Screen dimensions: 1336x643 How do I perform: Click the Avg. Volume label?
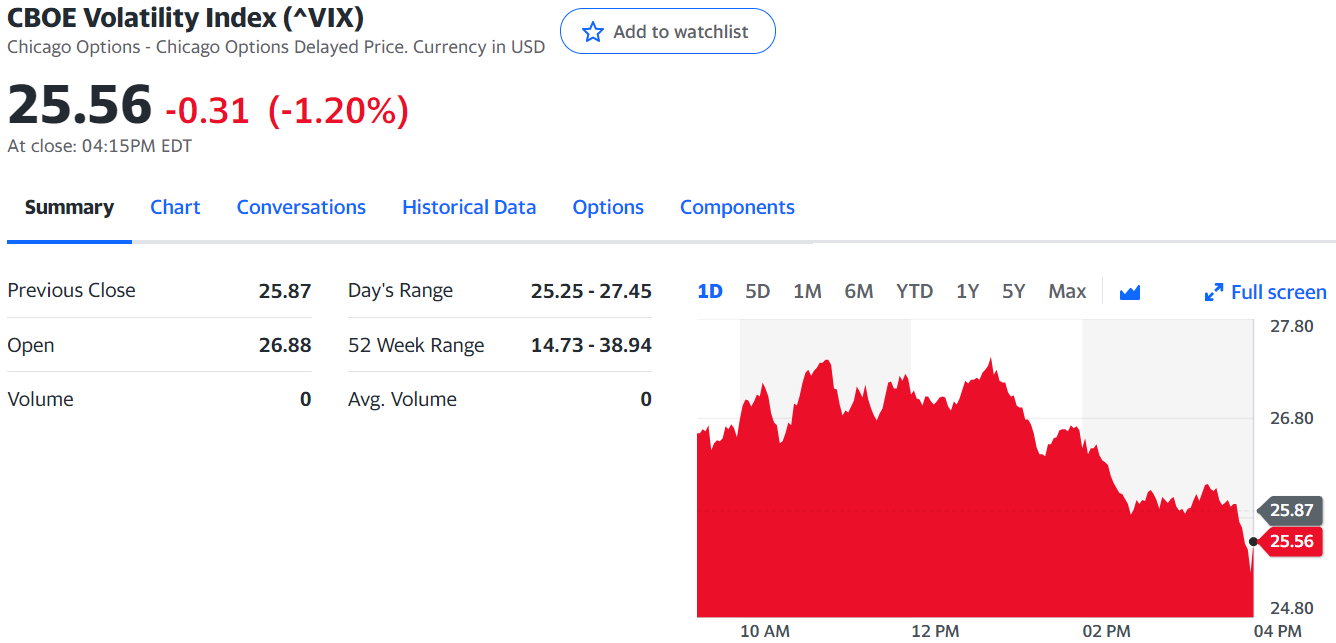click(x=402, y=399)
